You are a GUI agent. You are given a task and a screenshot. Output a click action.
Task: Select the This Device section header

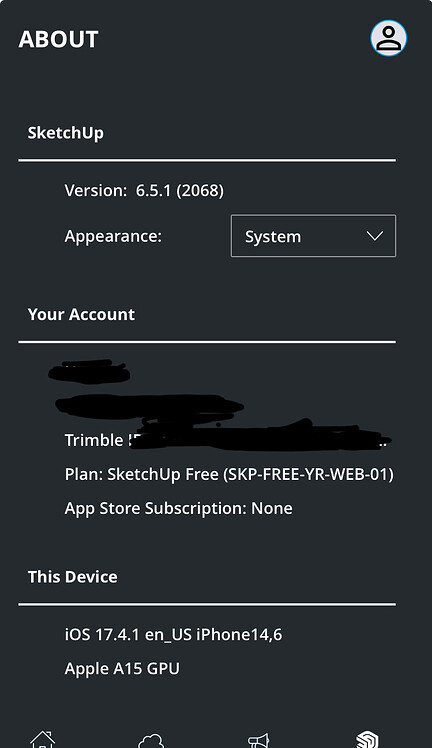click(72, 577)
